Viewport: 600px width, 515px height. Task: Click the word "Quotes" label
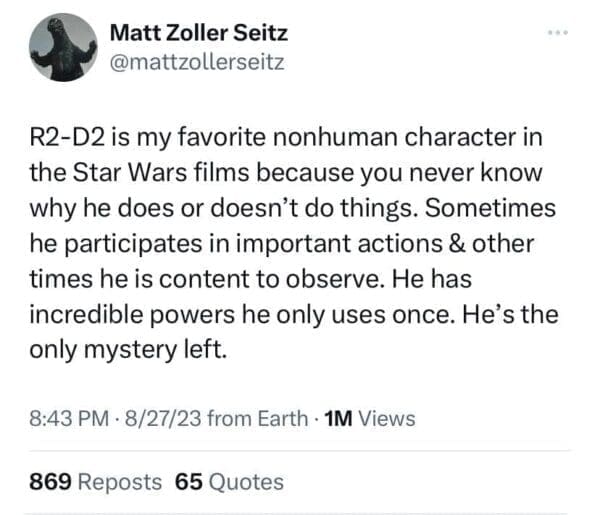pyautogui.click(x=247, y=481)
